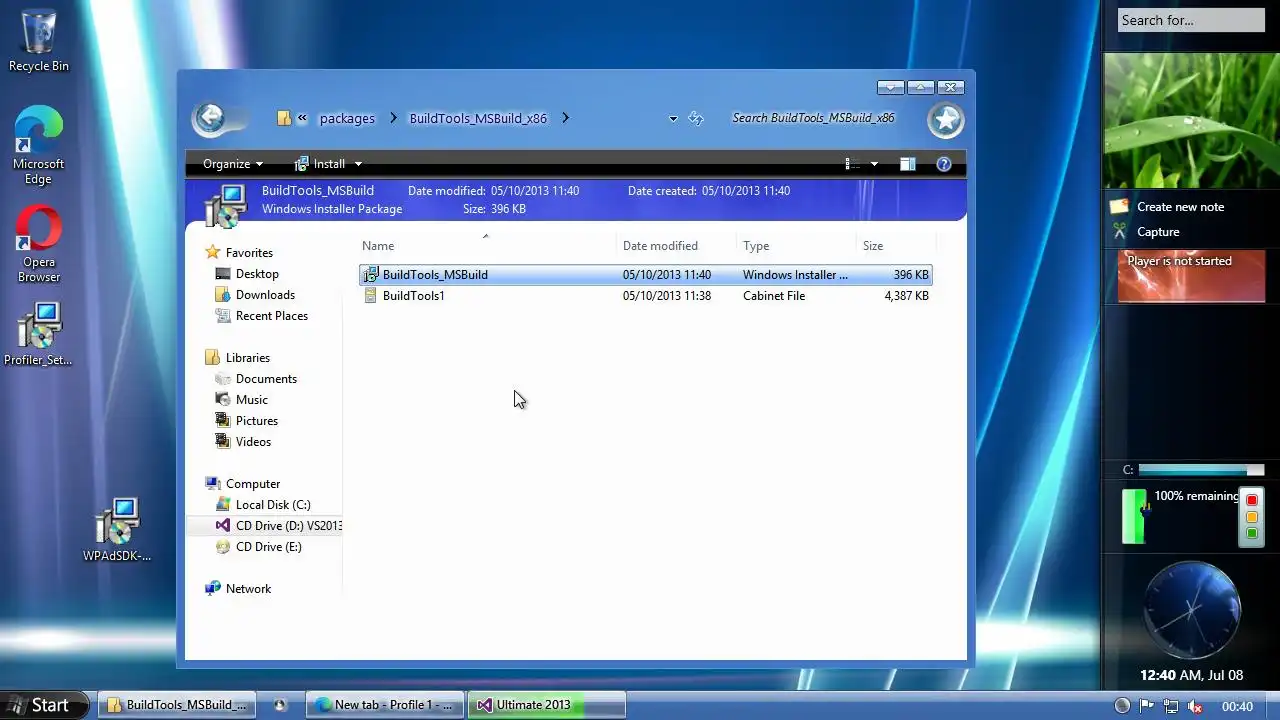Sort by the Size column header
This screenshot has height=720, width=1280.
[x=896, y=246]
